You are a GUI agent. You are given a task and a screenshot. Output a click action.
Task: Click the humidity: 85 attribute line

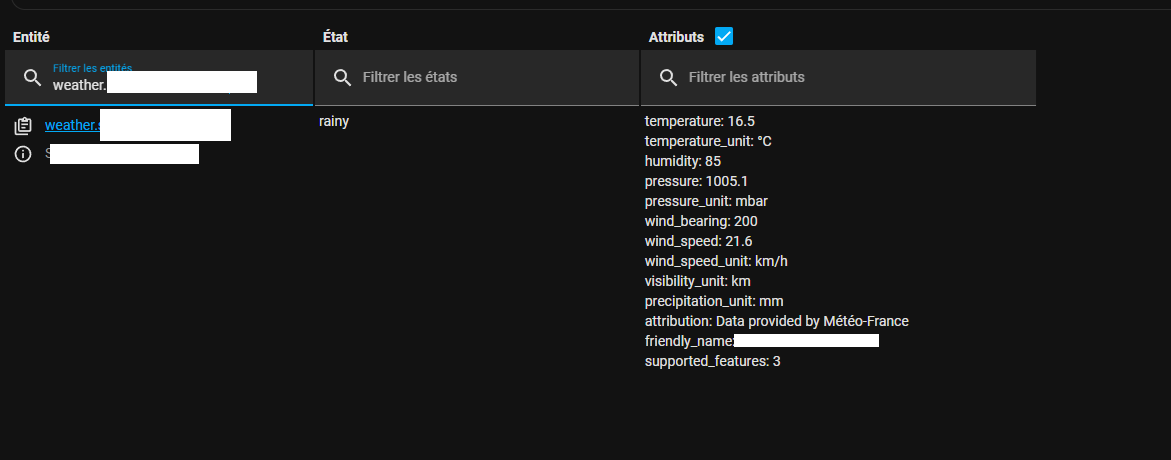pos(683,161)
